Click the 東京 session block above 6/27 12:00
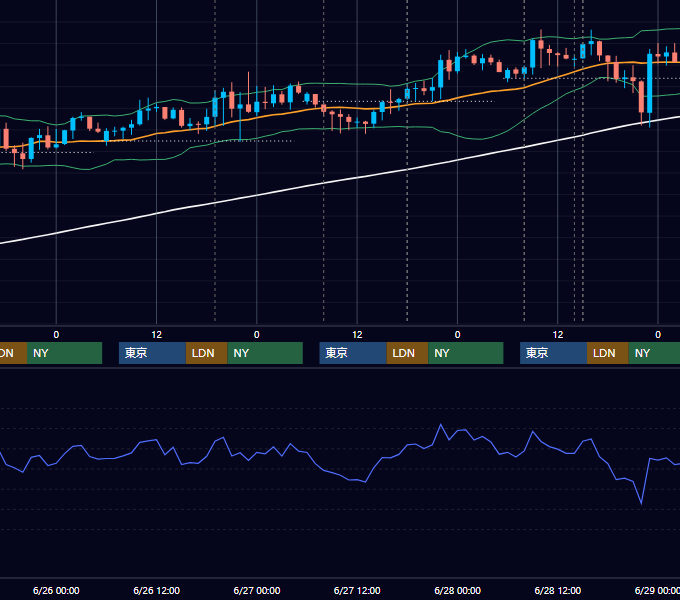The image size is (680, 600). (353, 353)
